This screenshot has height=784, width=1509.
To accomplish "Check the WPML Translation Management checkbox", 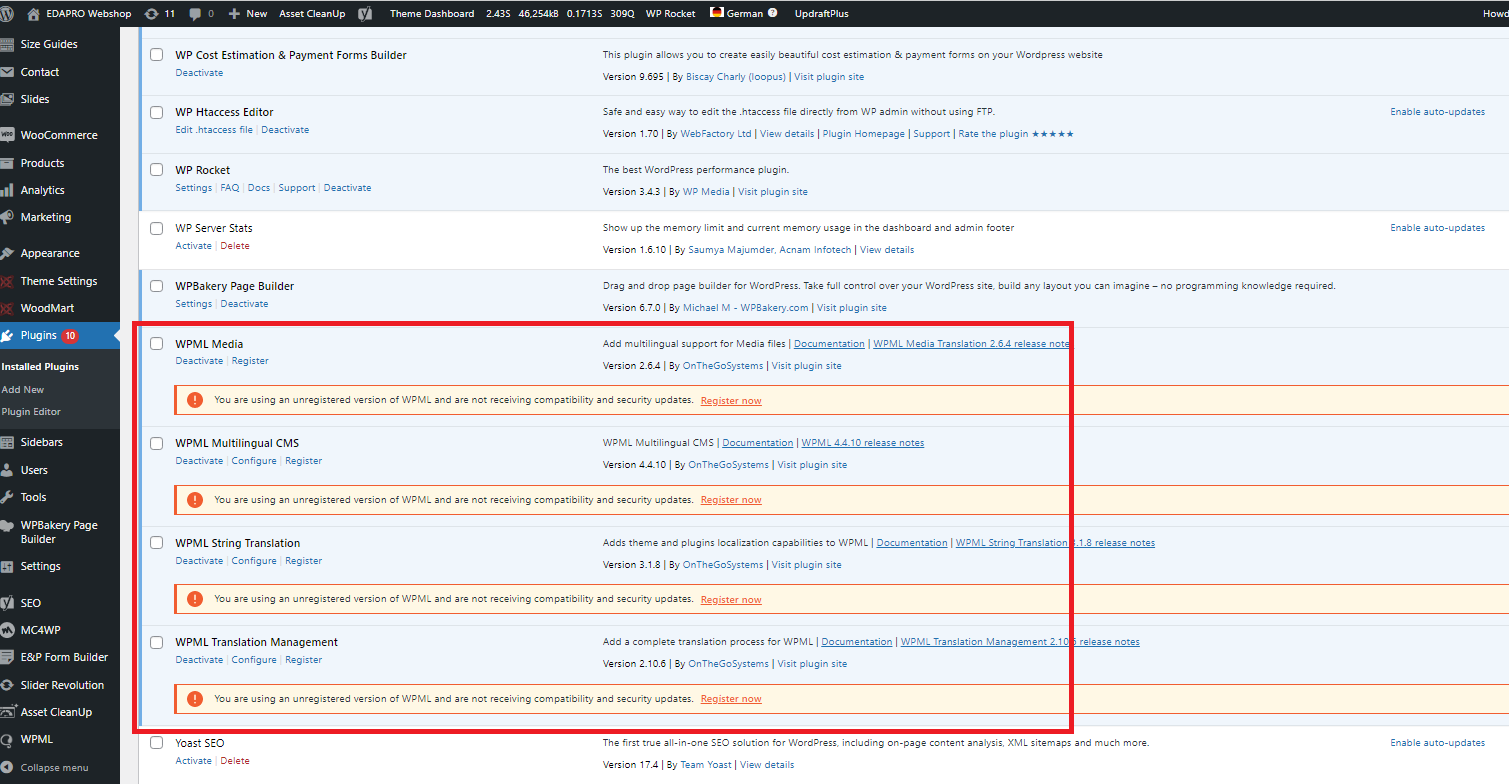I will pyautogui.click(x=156, y=642).
